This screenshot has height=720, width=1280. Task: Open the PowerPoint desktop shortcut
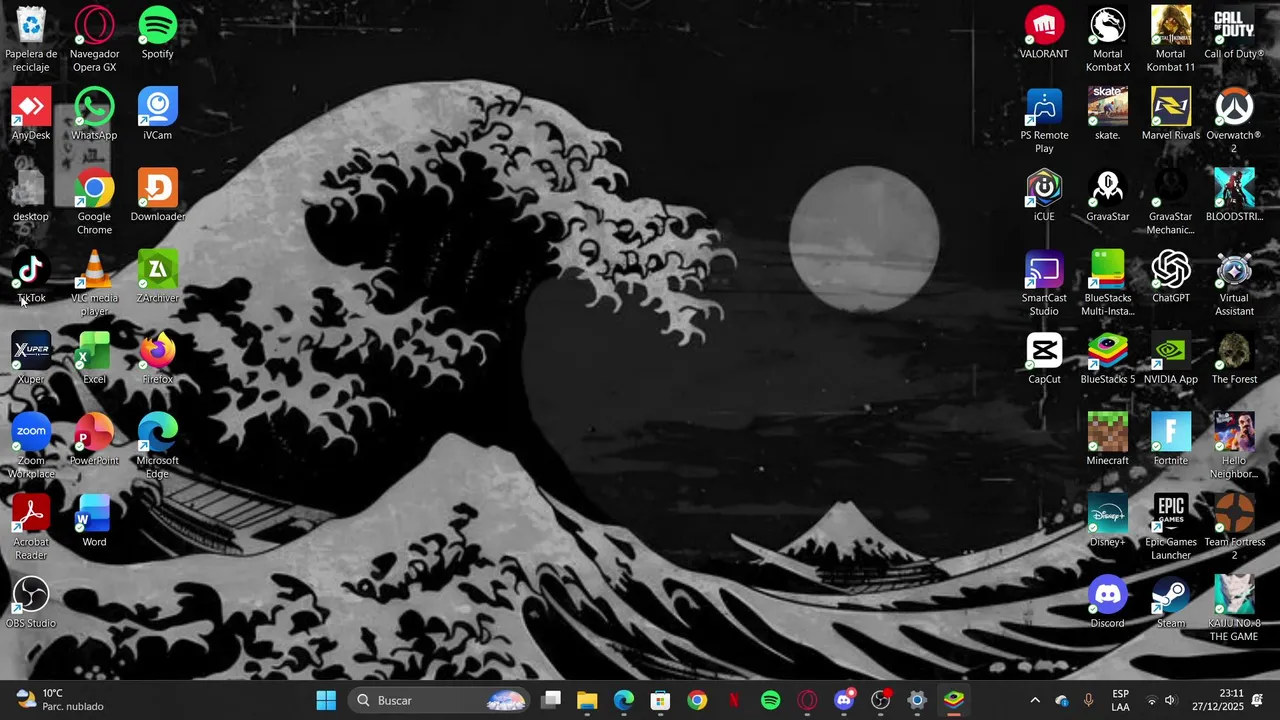coord(94,440)
